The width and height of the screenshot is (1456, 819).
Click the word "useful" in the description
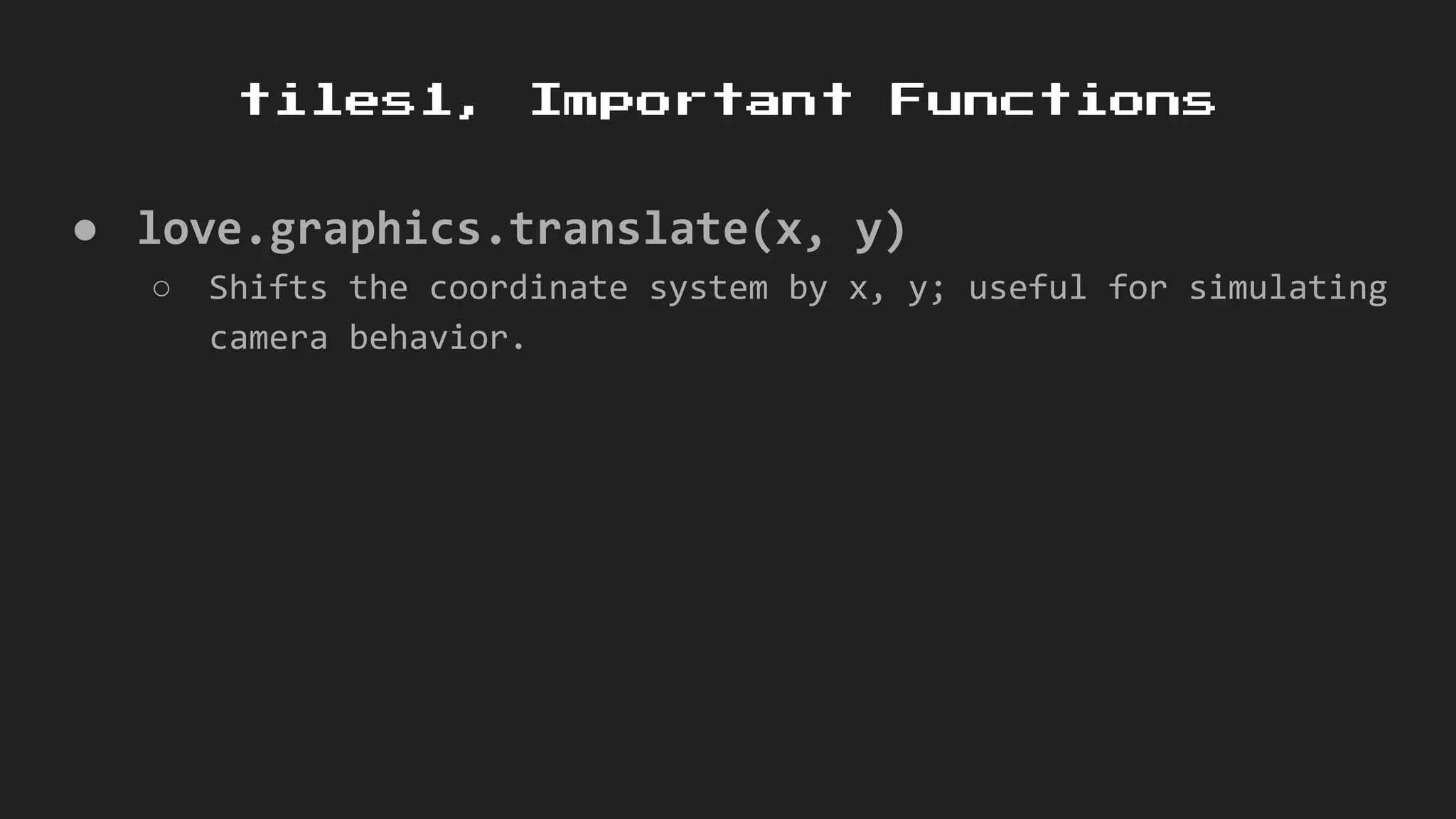coord(1027,288)
